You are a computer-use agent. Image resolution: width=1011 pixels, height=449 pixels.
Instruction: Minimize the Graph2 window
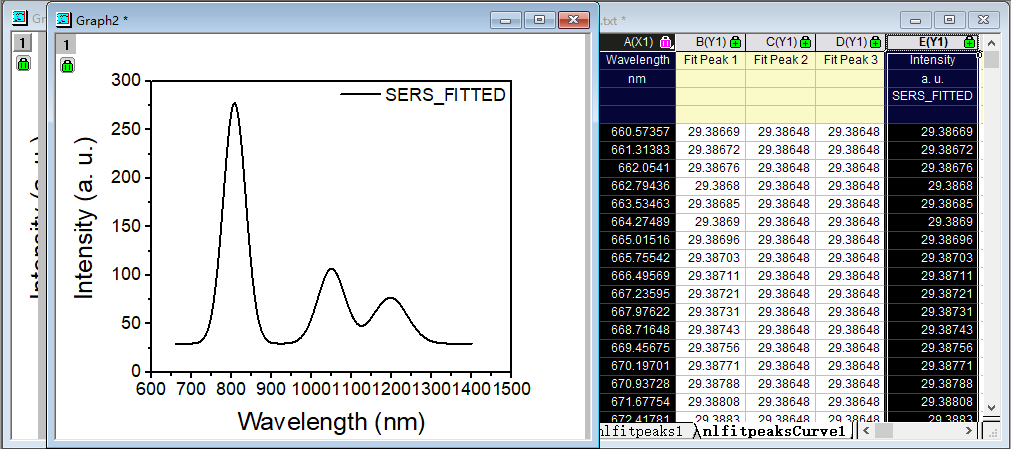tap(506, 21)
